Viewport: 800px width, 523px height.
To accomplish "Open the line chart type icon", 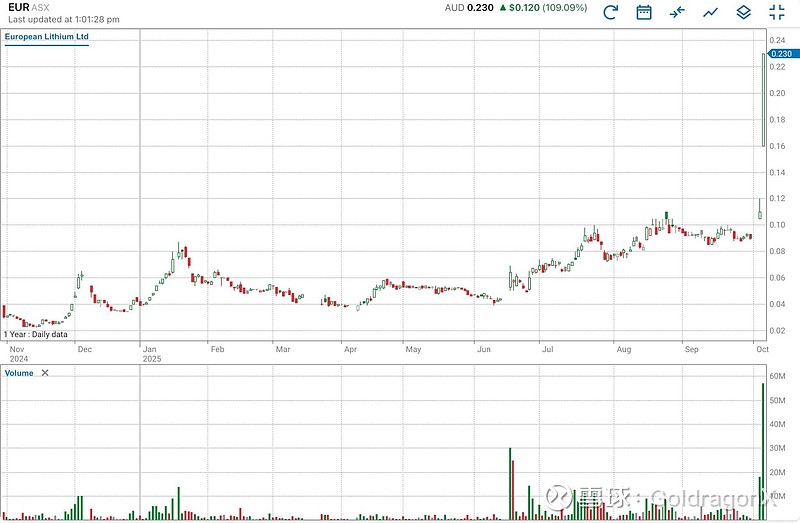I will 710,12.
